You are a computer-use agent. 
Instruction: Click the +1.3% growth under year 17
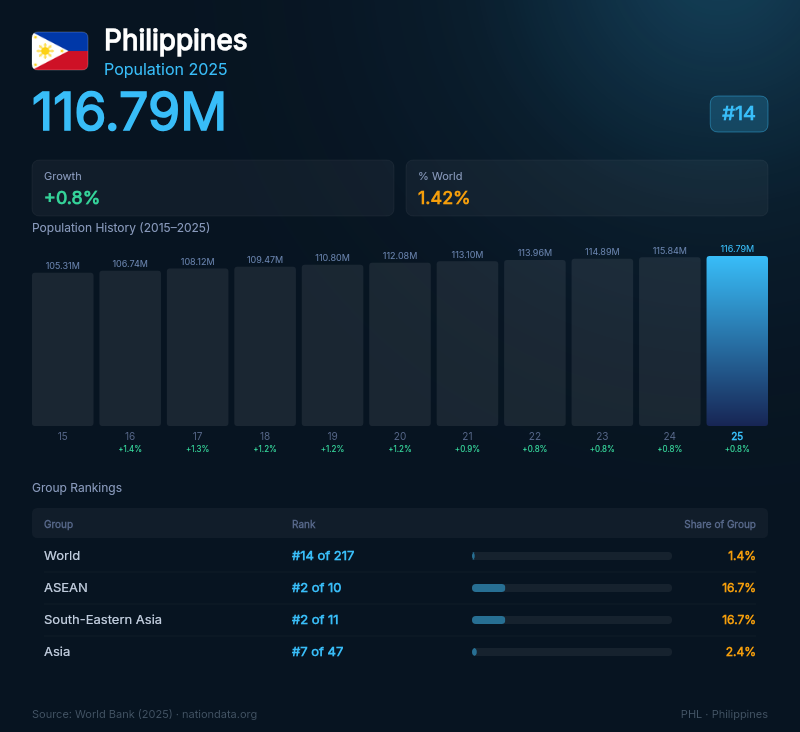(197, 449)
